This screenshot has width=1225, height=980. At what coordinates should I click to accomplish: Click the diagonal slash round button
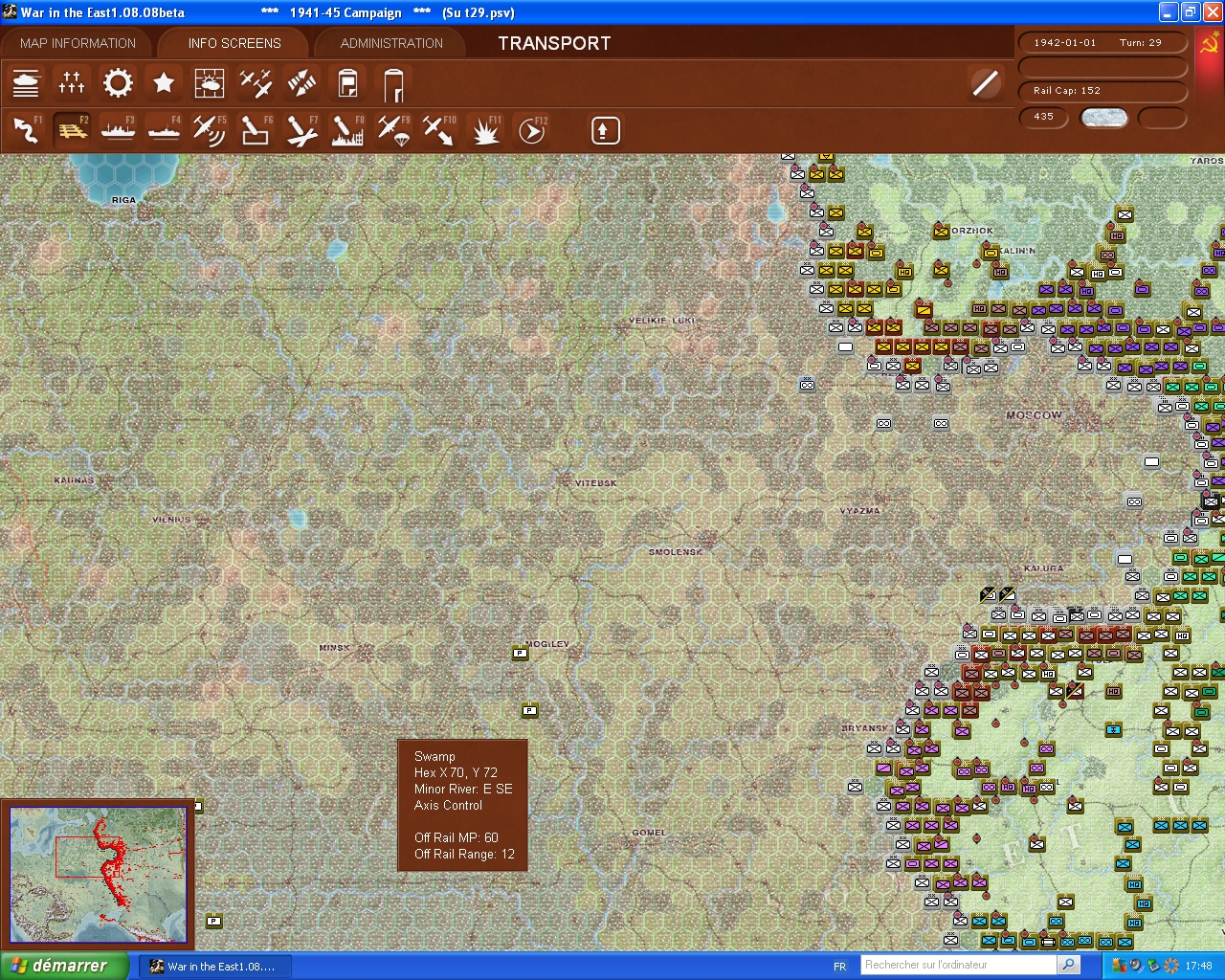pyautogui.click(x=985, y=83)
